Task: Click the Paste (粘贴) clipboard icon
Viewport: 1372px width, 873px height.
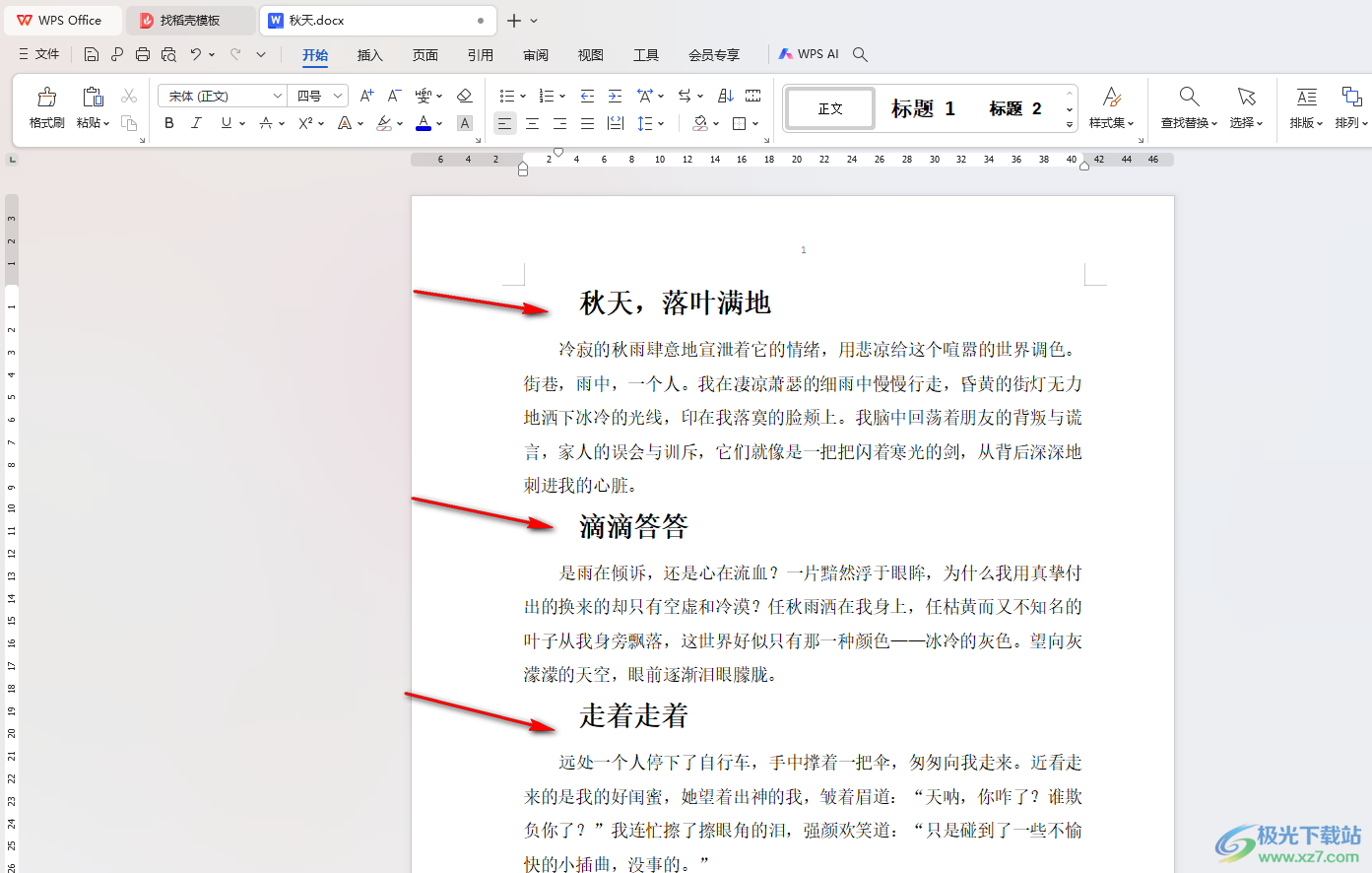Action: click(93, 97)
